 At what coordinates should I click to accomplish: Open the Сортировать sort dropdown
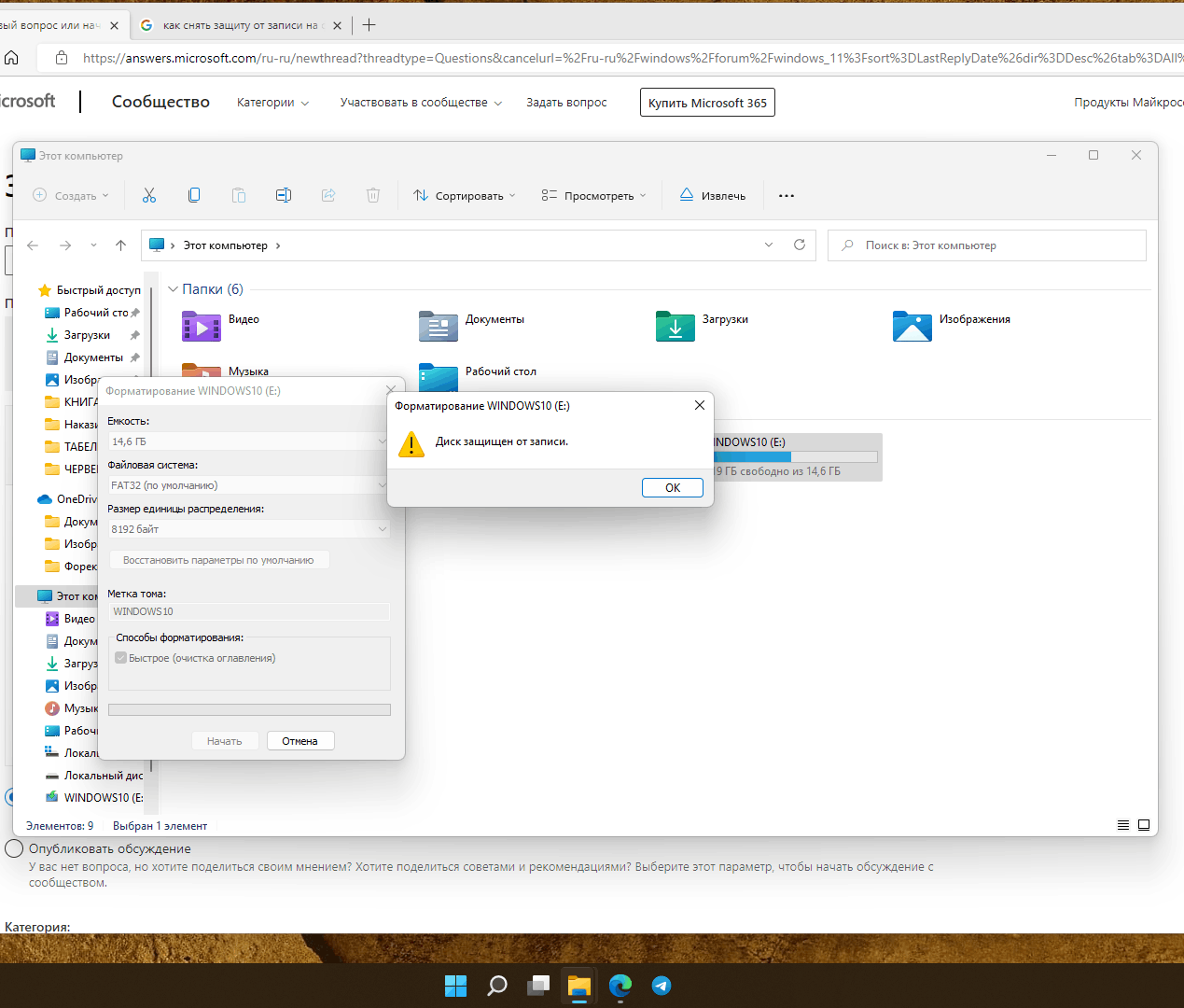point(465,195)
